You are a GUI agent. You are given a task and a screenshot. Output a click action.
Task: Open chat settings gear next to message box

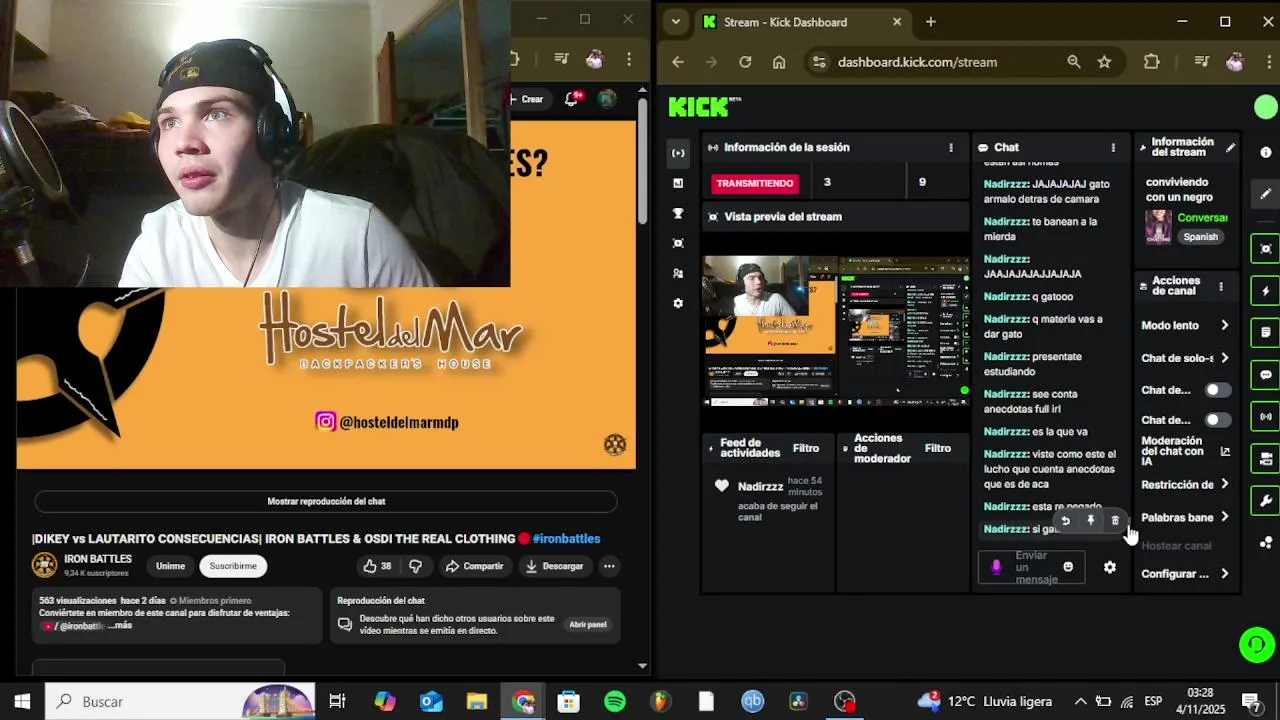pyautogui.click(x=1109, y=567)
